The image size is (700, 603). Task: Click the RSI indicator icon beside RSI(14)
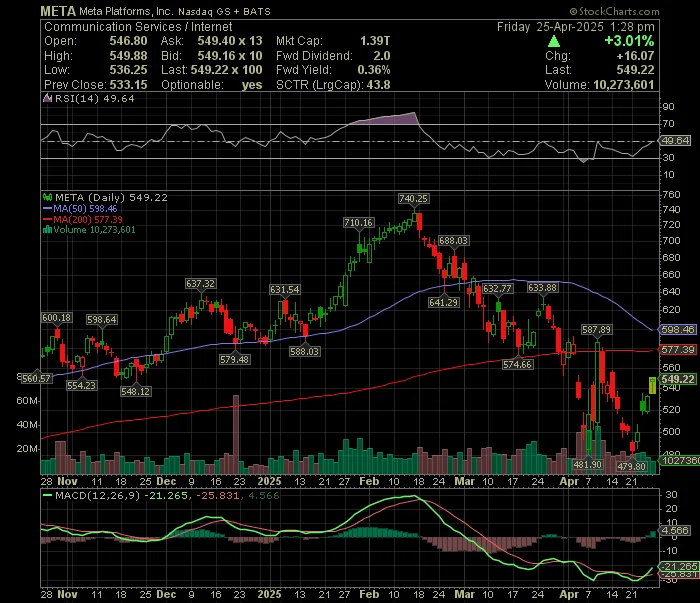click(47, 98)
